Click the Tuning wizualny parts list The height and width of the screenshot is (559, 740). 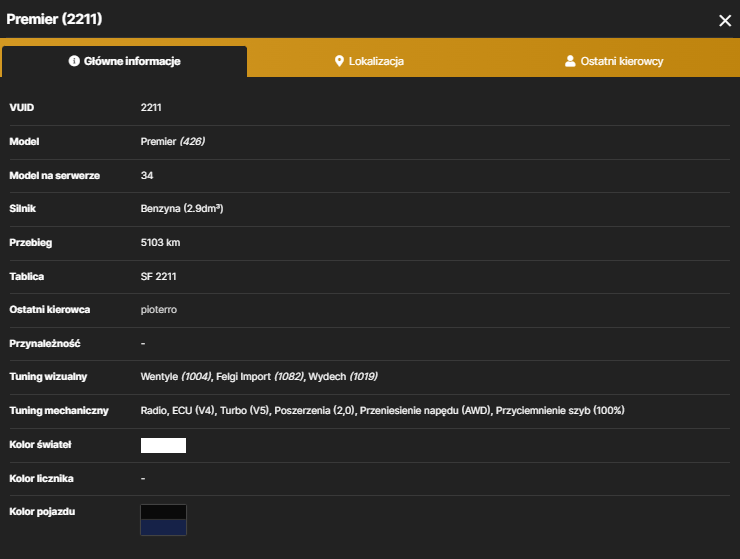click(259, 377)
